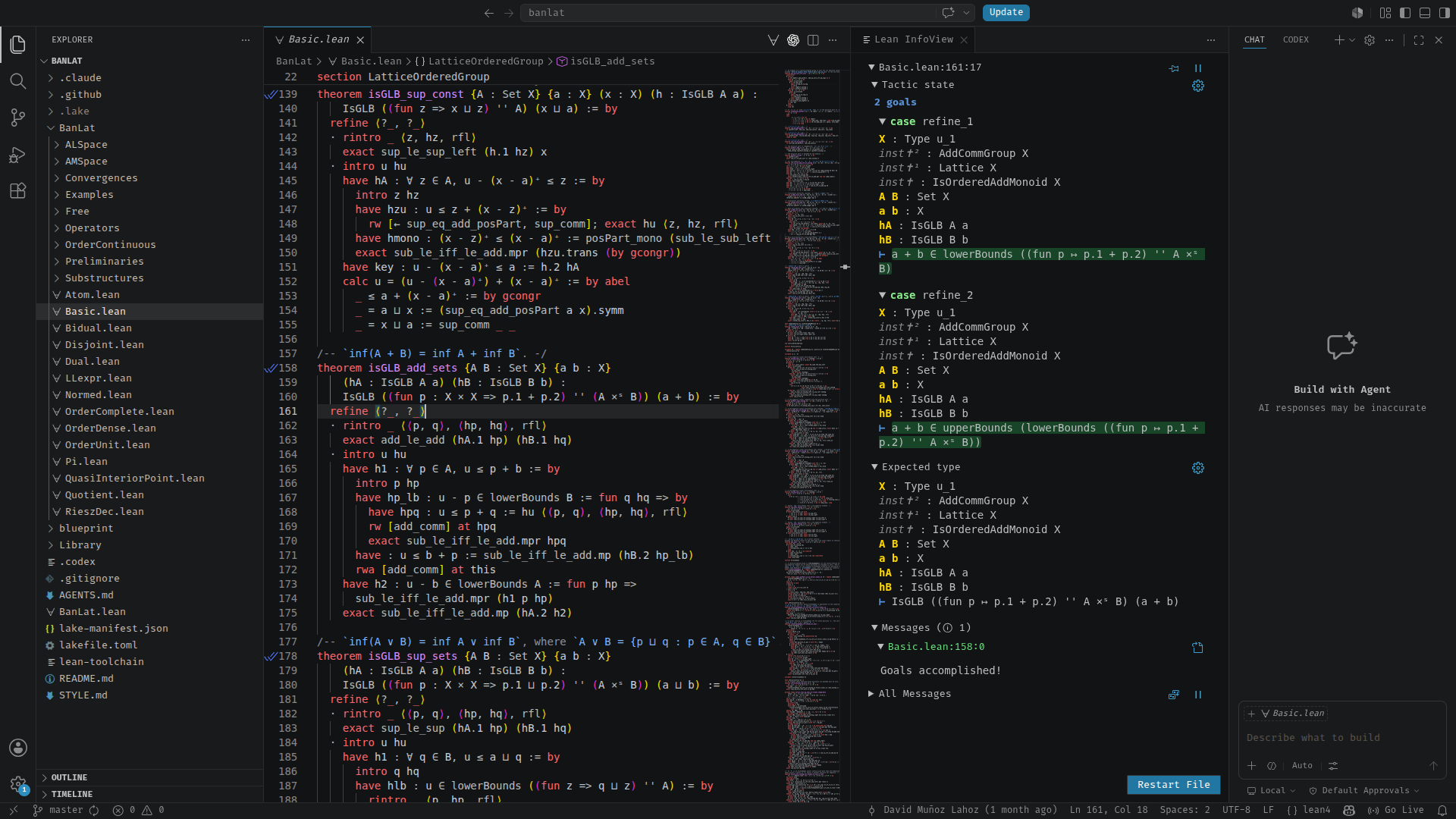Pin the InfoView position for Basic.lean:161:17
Image resolution: width=1456 pixels, height=819 pixels.
tap(1174, 68)
